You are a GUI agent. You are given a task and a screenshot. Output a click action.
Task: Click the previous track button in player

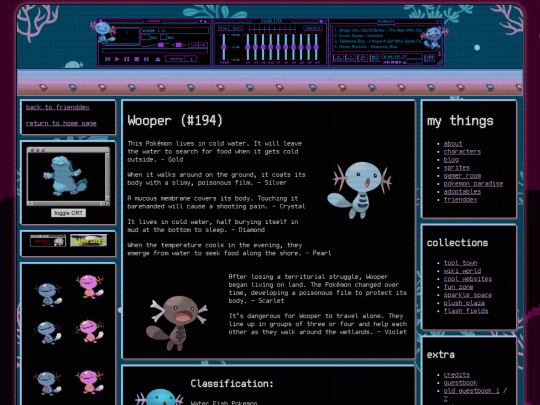point(107,59)
